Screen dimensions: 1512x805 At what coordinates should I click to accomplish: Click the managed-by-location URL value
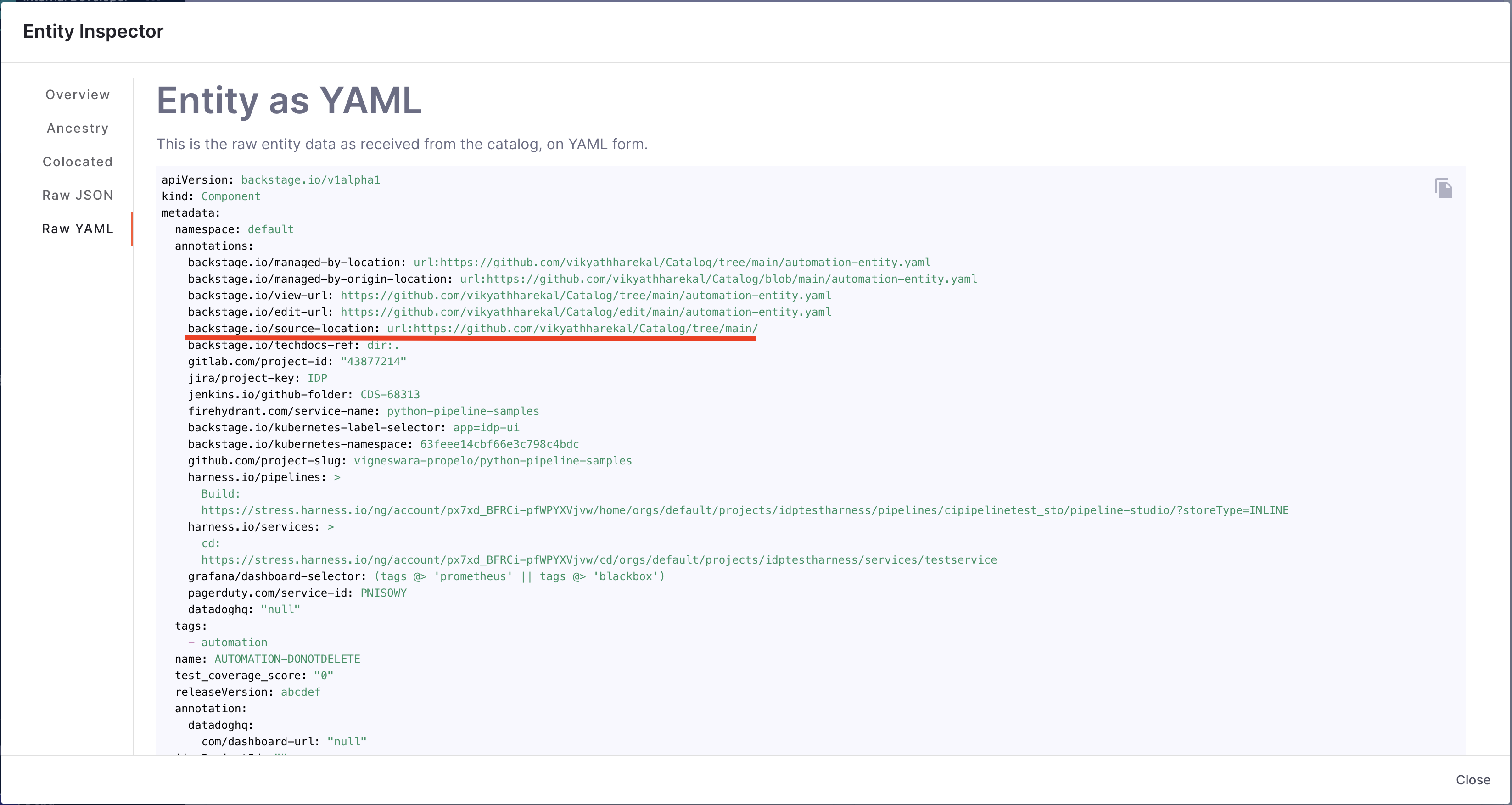(x=672, y=262)
